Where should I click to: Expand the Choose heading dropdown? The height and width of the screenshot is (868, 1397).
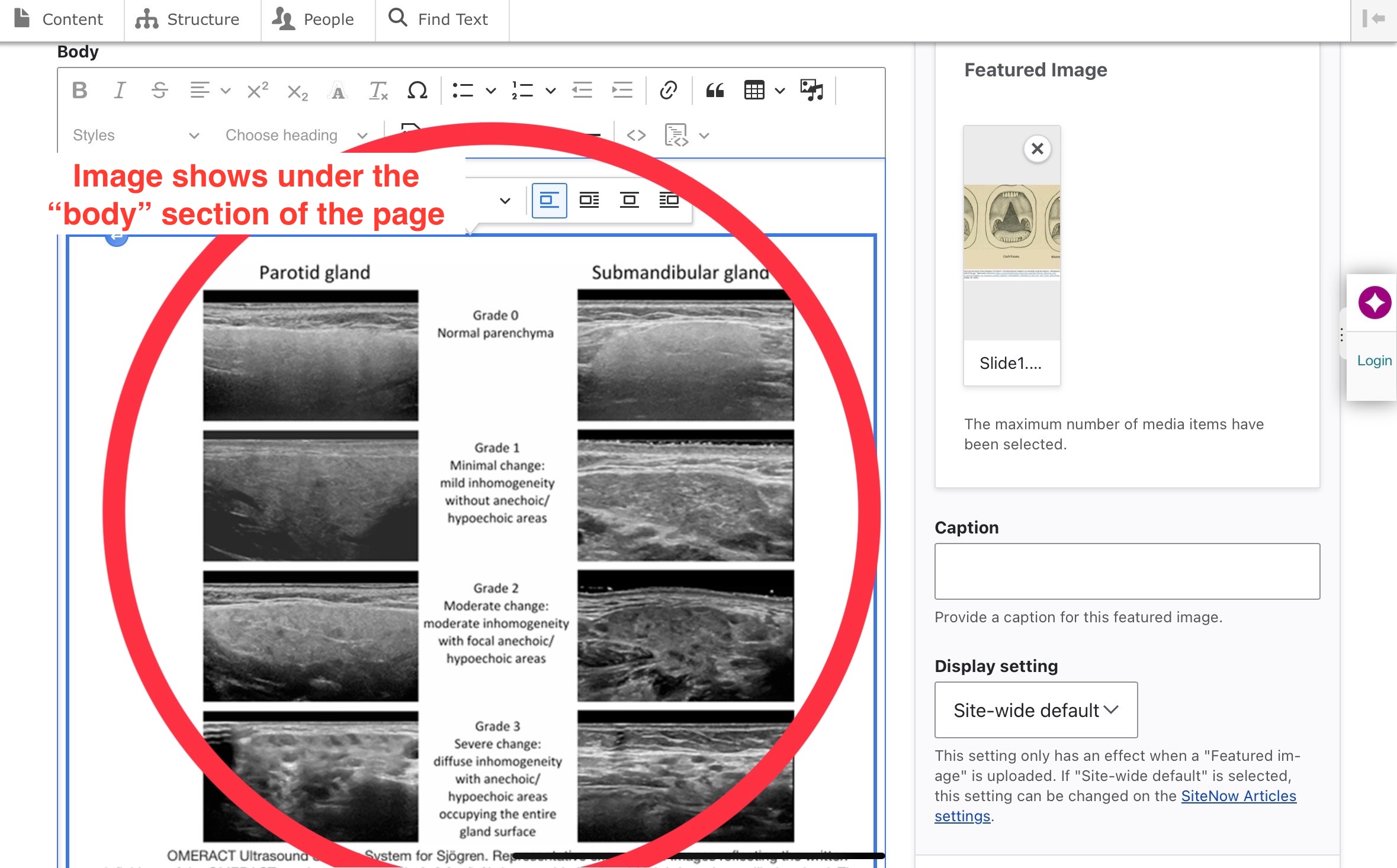296,135
